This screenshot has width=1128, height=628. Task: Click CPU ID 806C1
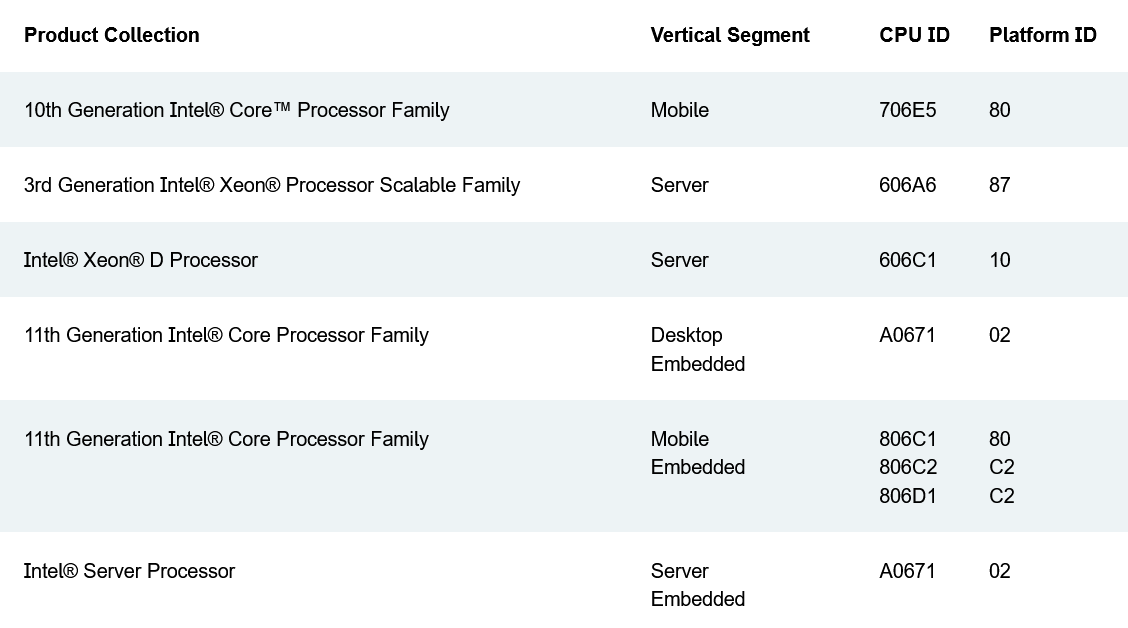point(907,439)
